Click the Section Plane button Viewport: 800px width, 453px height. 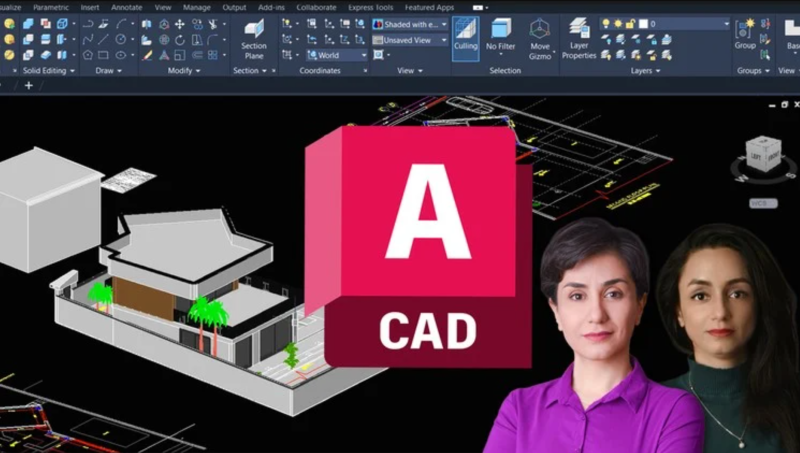(254, 39)
